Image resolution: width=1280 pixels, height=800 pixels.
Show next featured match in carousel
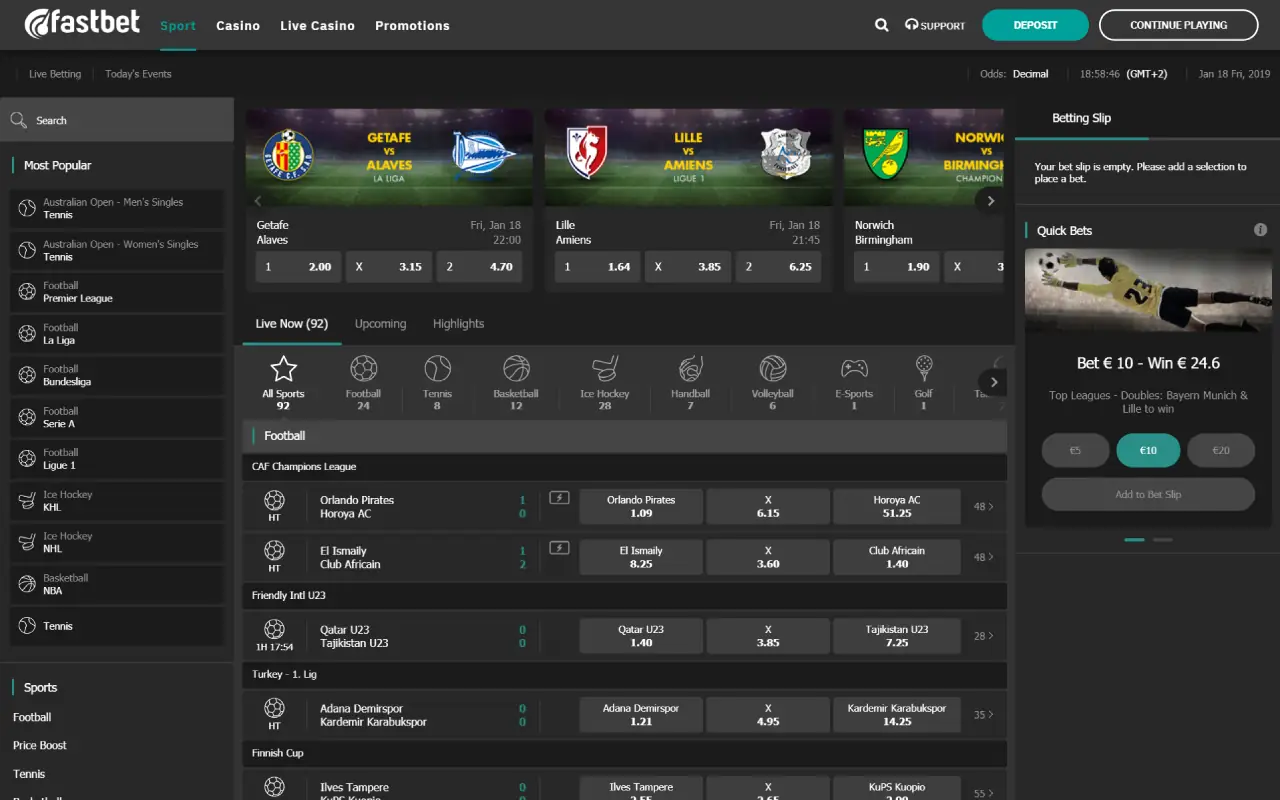point(990,201)
